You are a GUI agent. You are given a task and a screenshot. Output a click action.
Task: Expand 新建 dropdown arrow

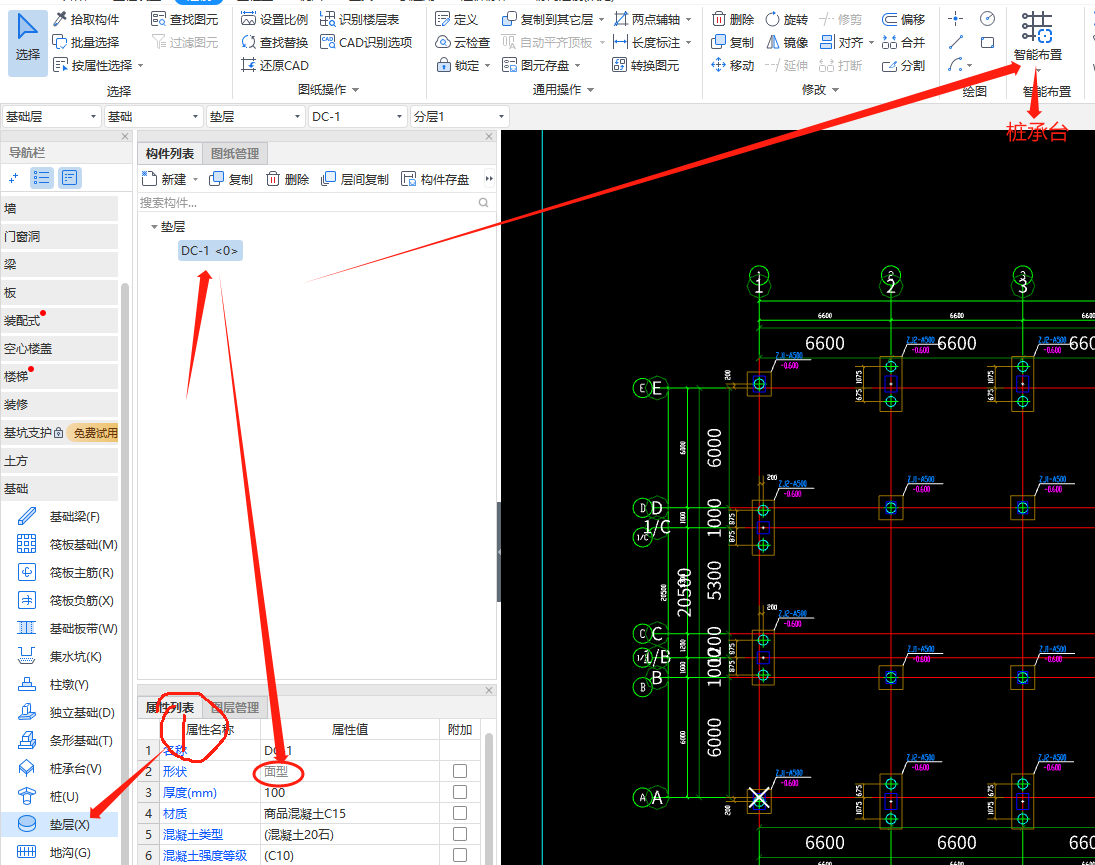(x=196, y=180)
